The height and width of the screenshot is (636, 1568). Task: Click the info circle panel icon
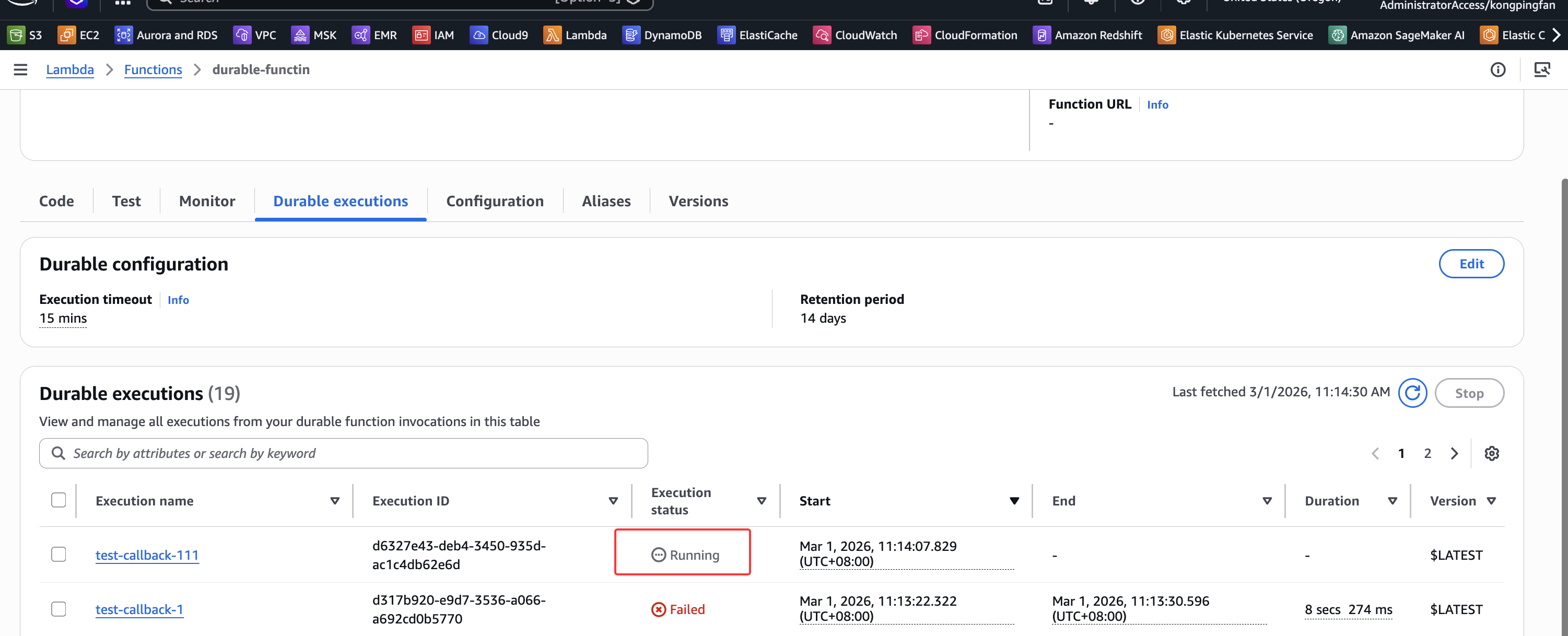1497,70
